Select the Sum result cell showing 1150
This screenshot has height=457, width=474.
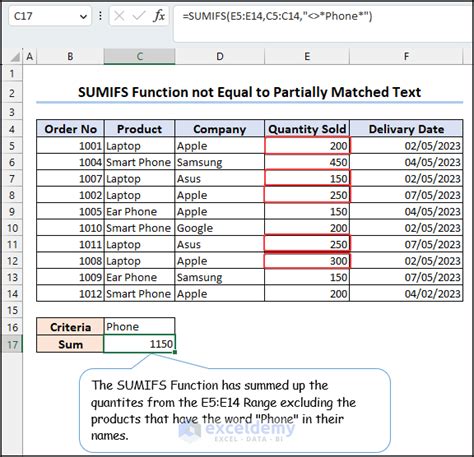point(139,344)
